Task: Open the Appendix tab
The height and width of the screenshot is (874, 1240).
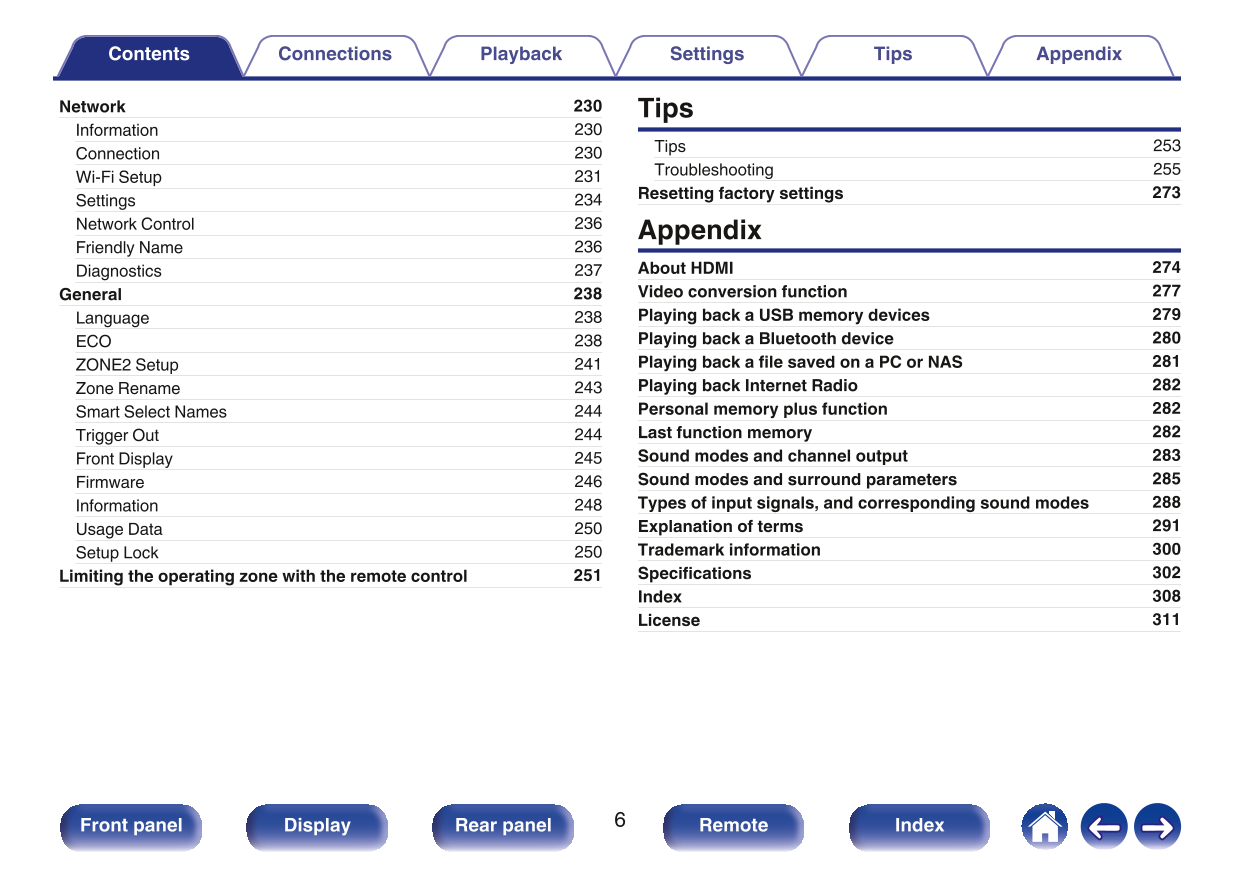Action: click(1078, 55)
